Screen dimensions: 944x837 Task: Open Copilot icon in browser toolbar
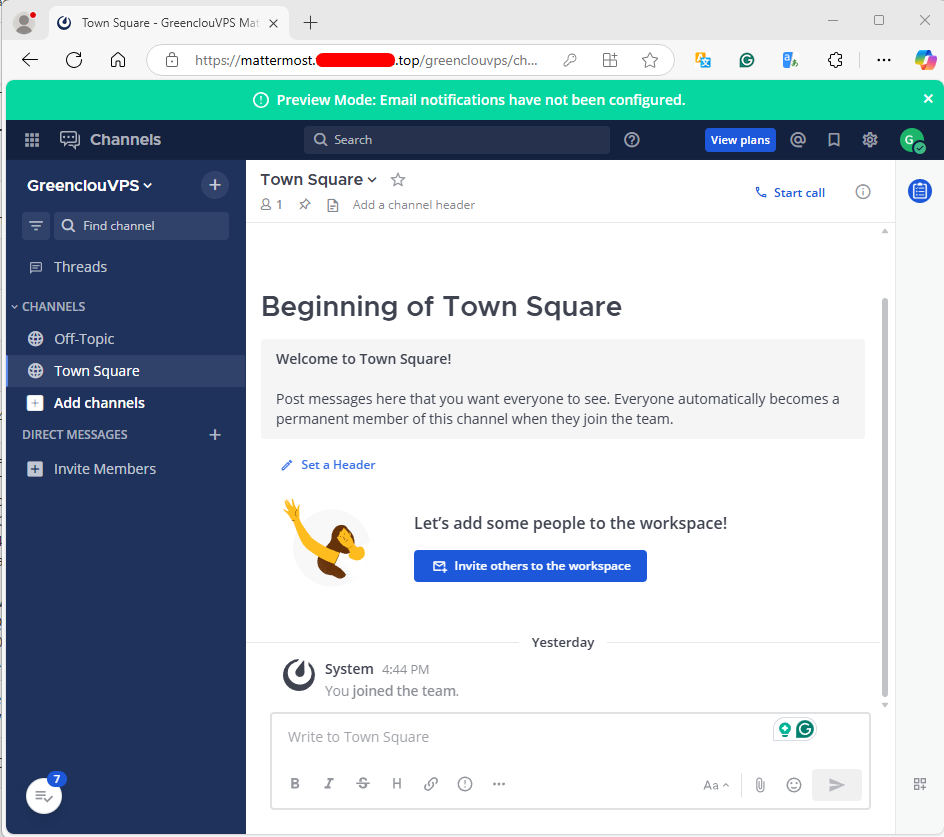925,60
